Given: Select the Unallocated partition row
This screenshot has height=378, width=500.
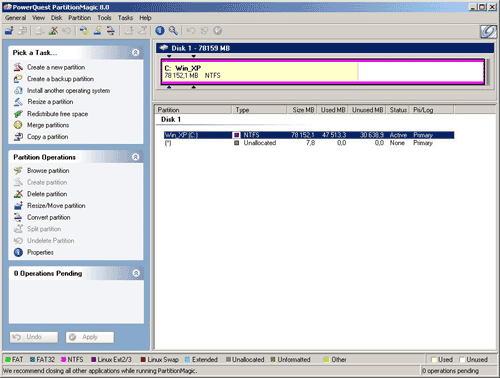Looking at the screenshot, I should tap(309, 143).
